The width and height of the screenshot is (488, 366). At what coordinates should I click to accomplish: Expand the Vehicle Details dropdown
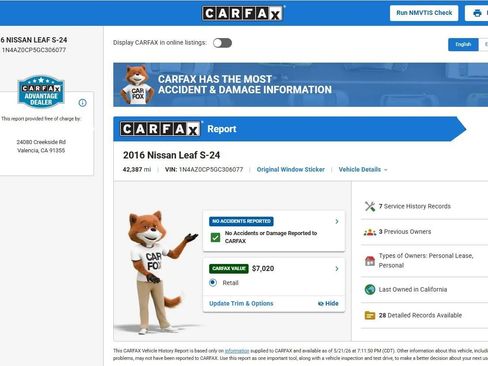tap(363, 170)
